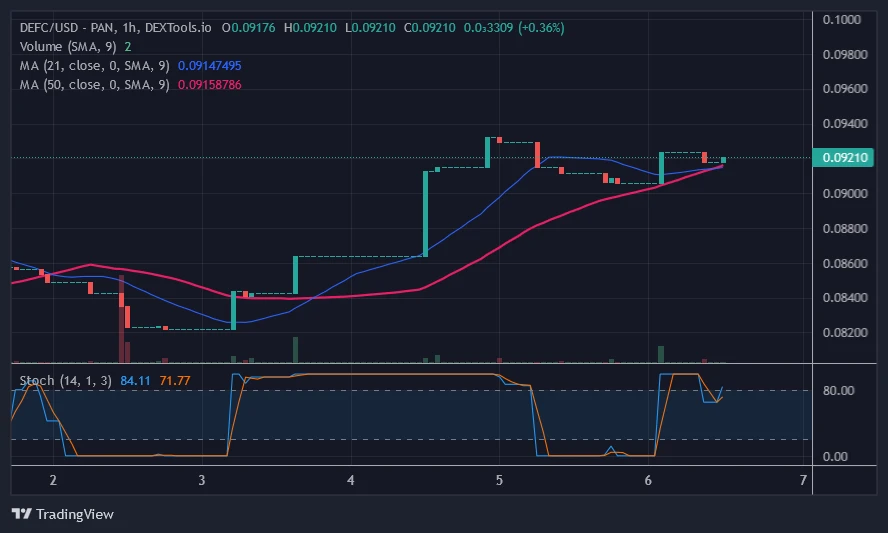The height and width of the screenshot is (533, 888).
Task: Click the 0.1000 price axis label
Action: click(842, 19)
